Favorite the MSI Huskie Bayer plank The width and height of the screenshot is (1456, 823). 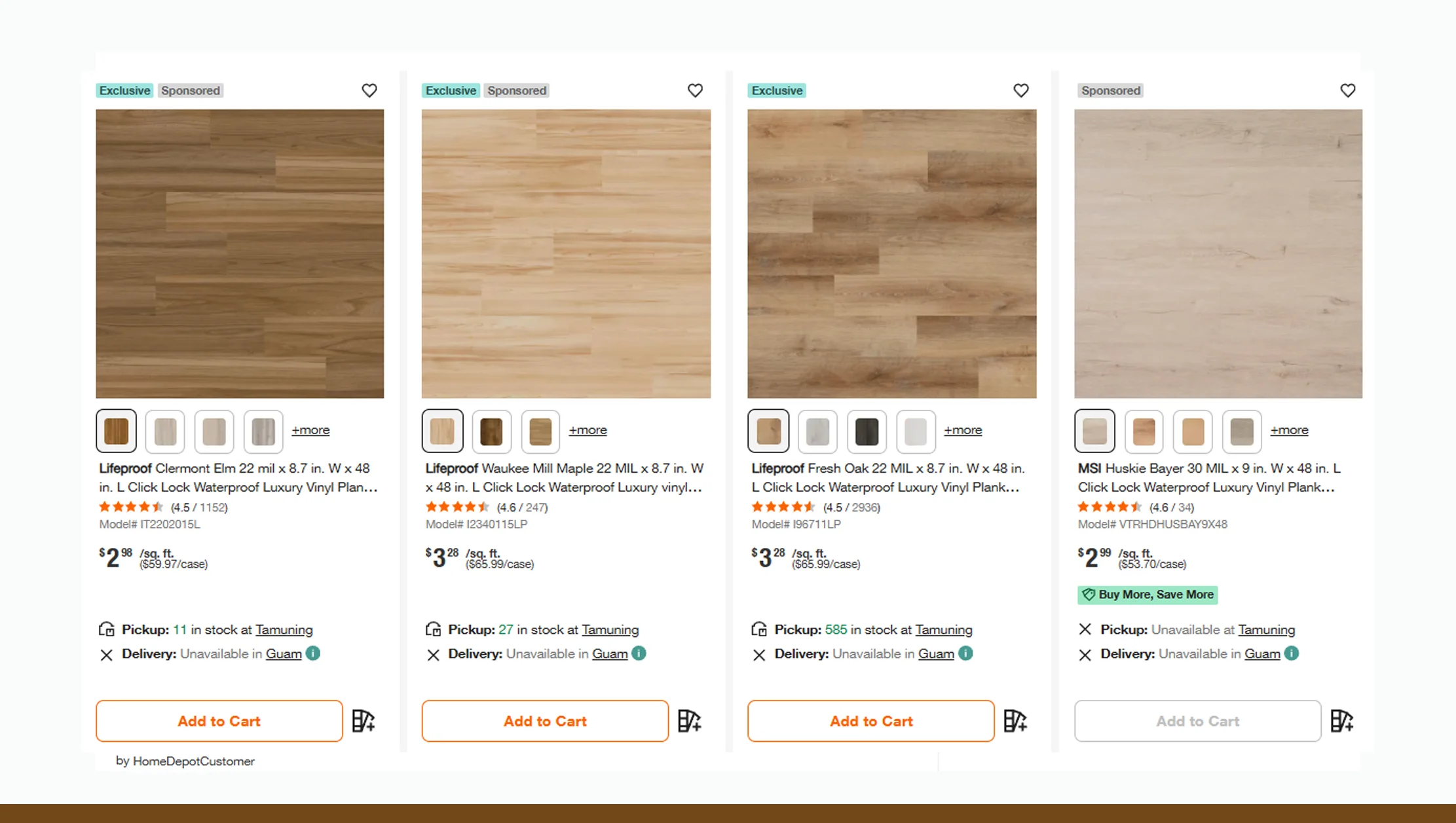pyautogui.click(x=1348, y=90)
